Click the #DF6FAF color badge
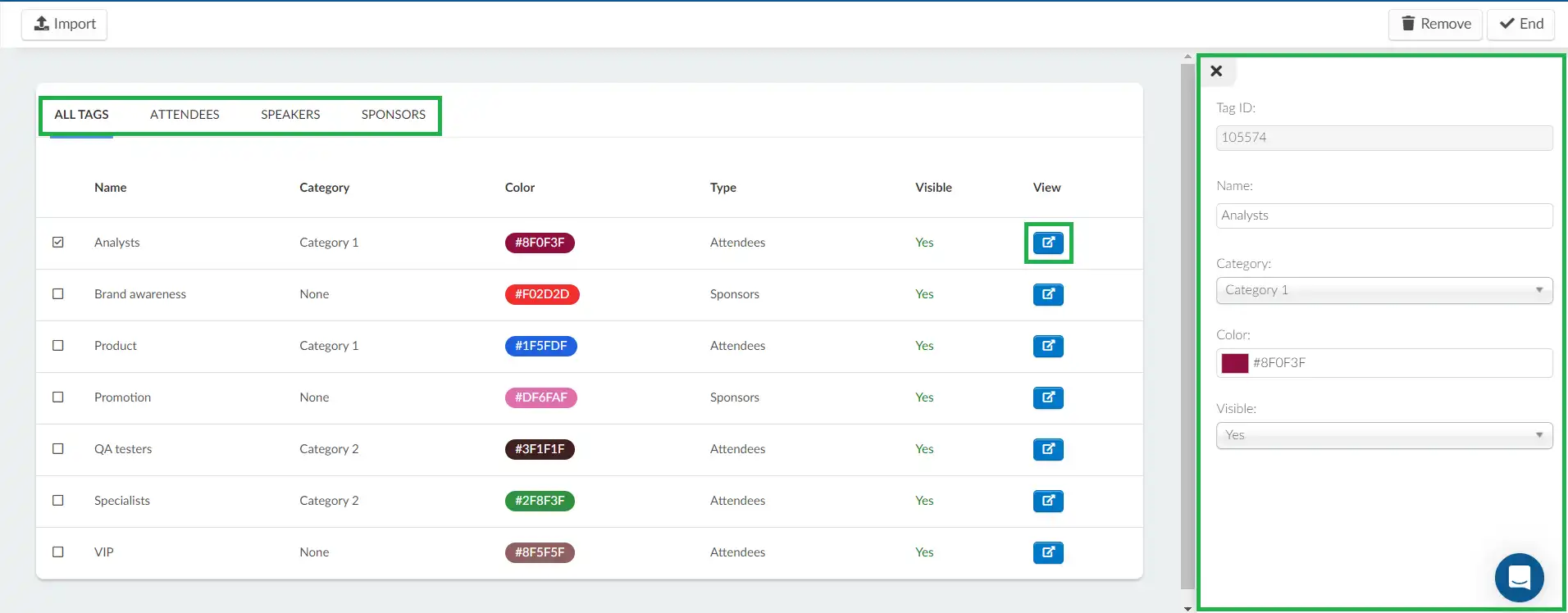1568x613 pixels. [x=541, y=397]
